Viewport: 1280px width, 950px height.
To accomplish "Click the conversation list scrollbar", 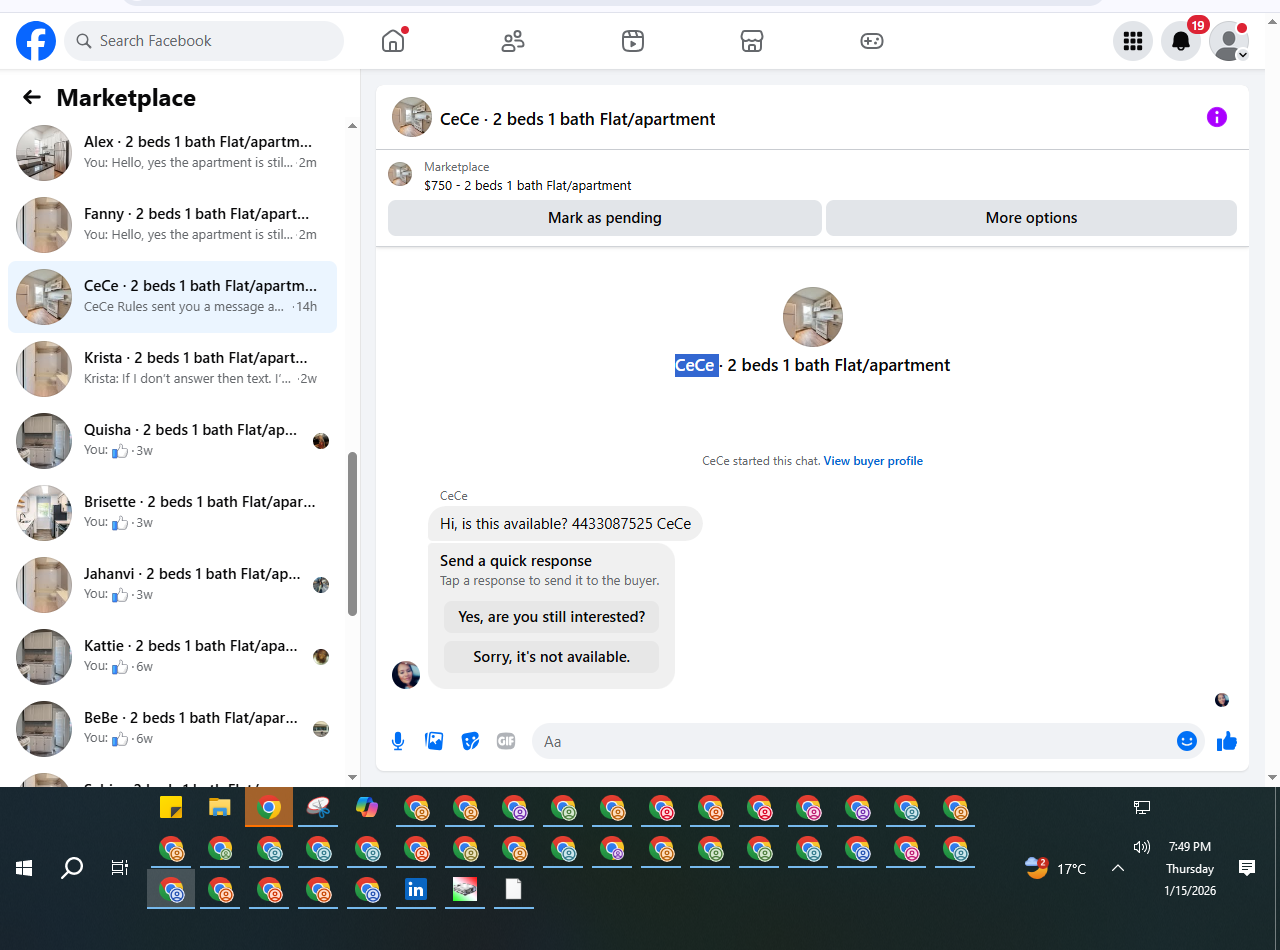I will point(352,534).
